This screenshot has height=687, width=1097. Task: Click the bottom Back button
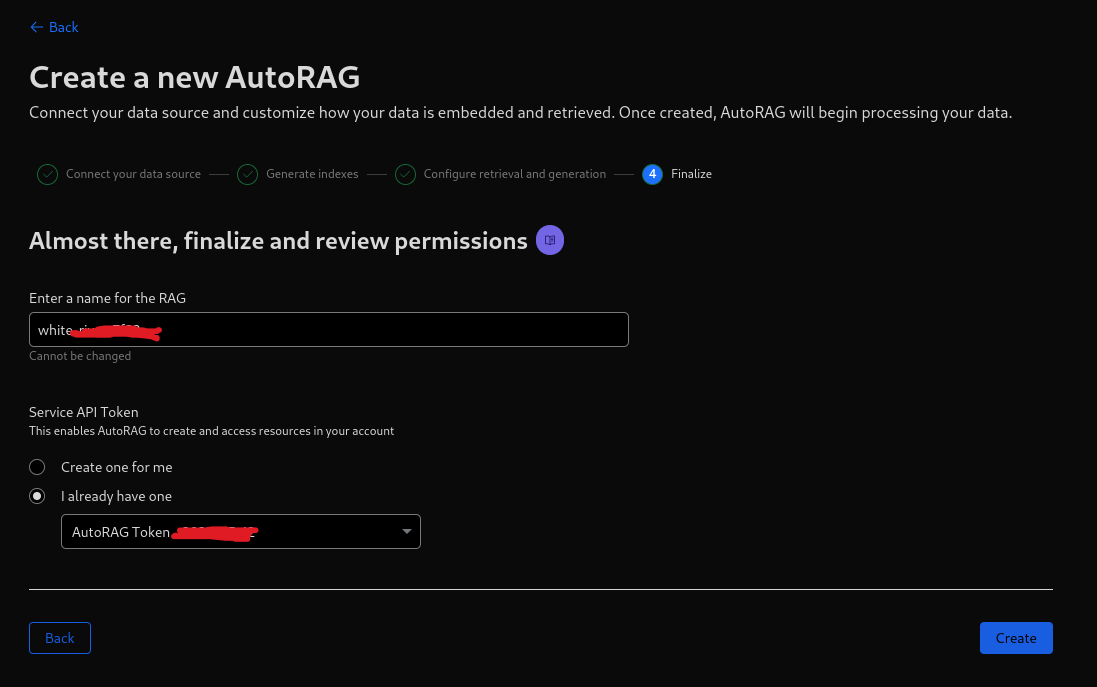coord(59,638)
